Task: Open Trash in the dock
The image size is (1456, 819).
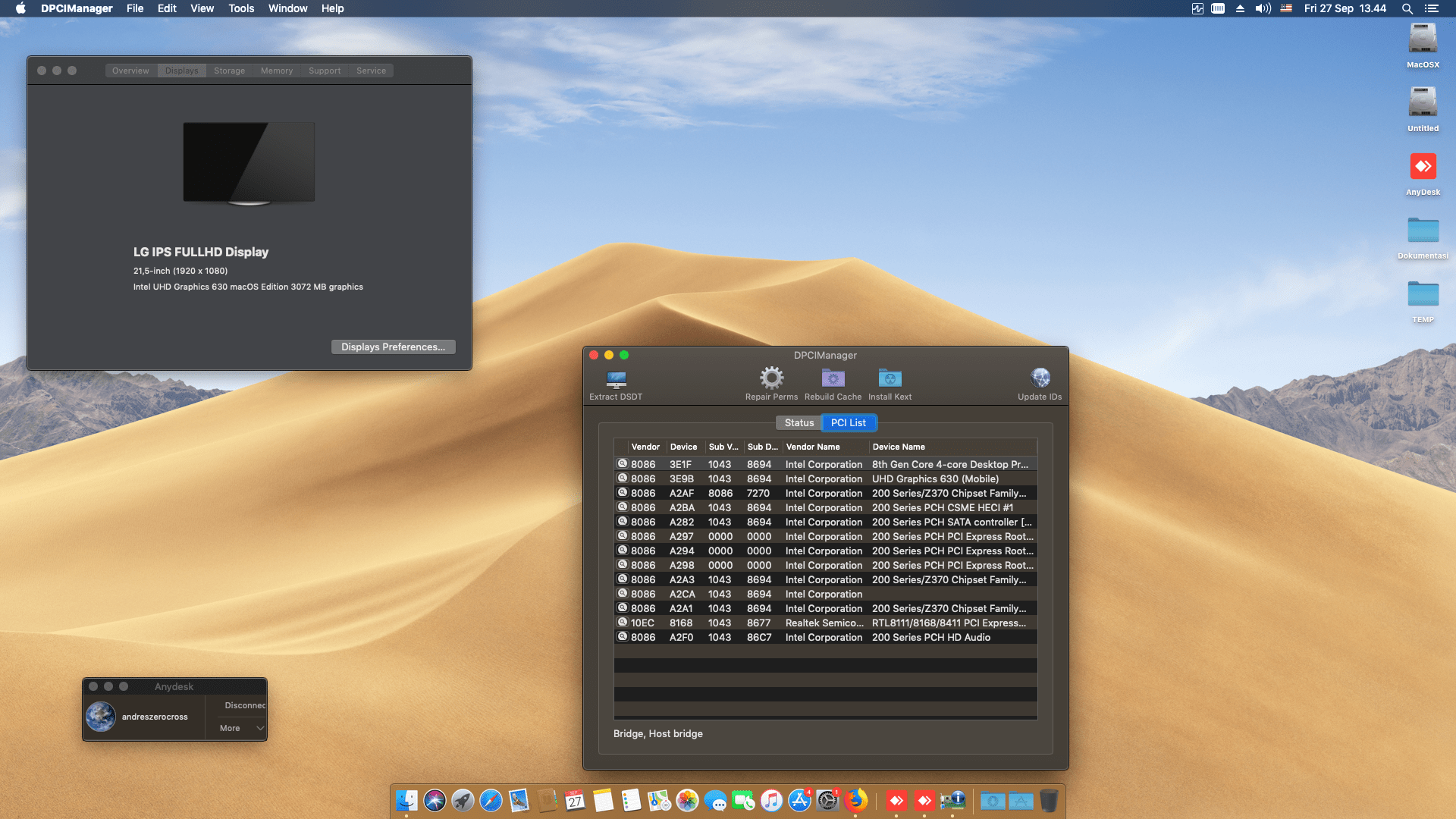Action: 1049,800
